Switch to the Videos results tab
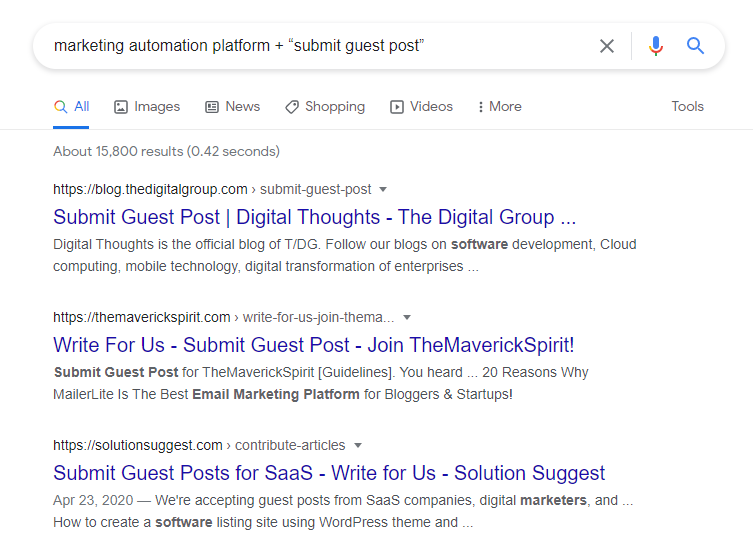 [421, 107]
